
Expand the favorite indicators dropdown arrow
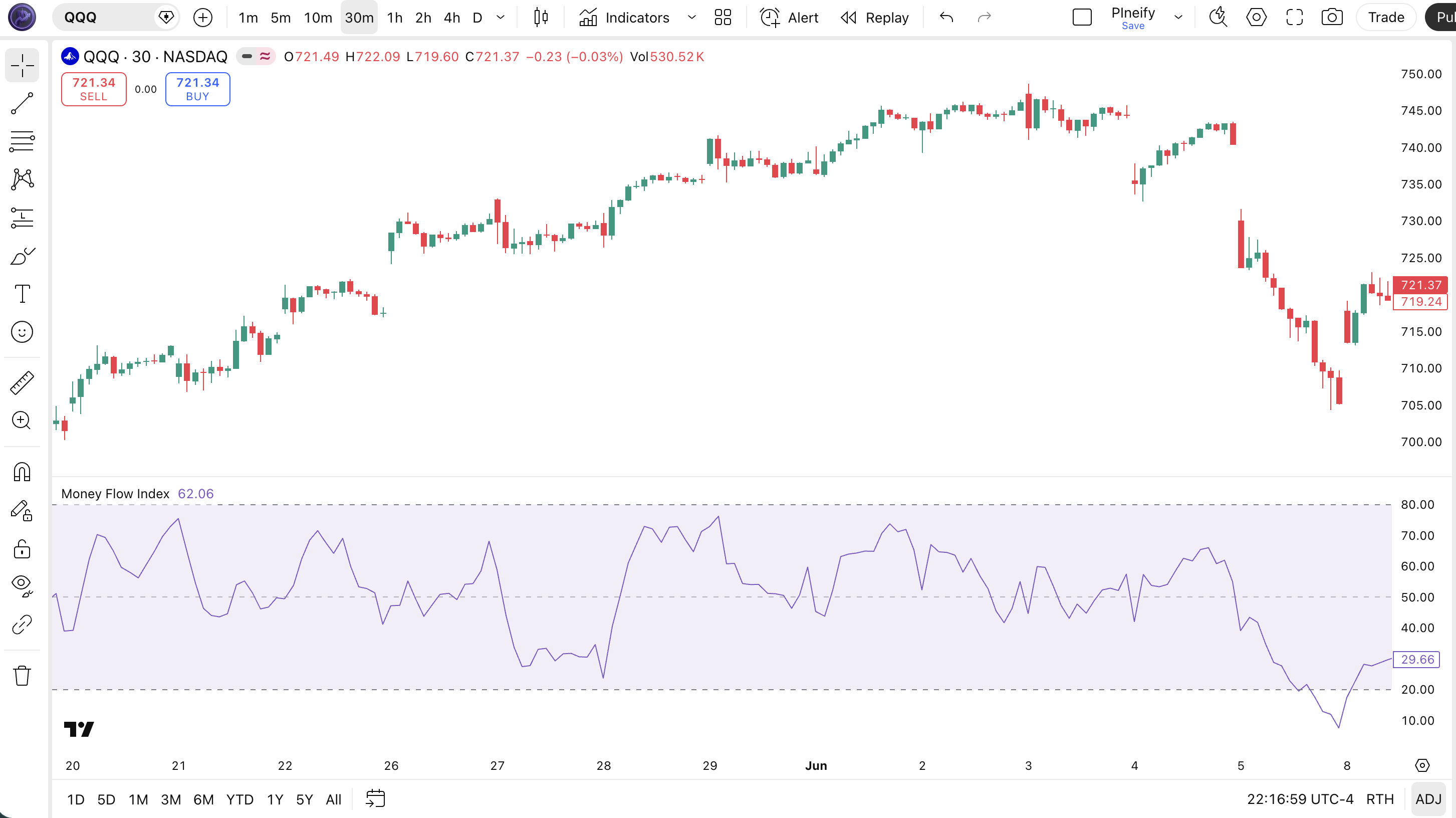pos(691,18)
